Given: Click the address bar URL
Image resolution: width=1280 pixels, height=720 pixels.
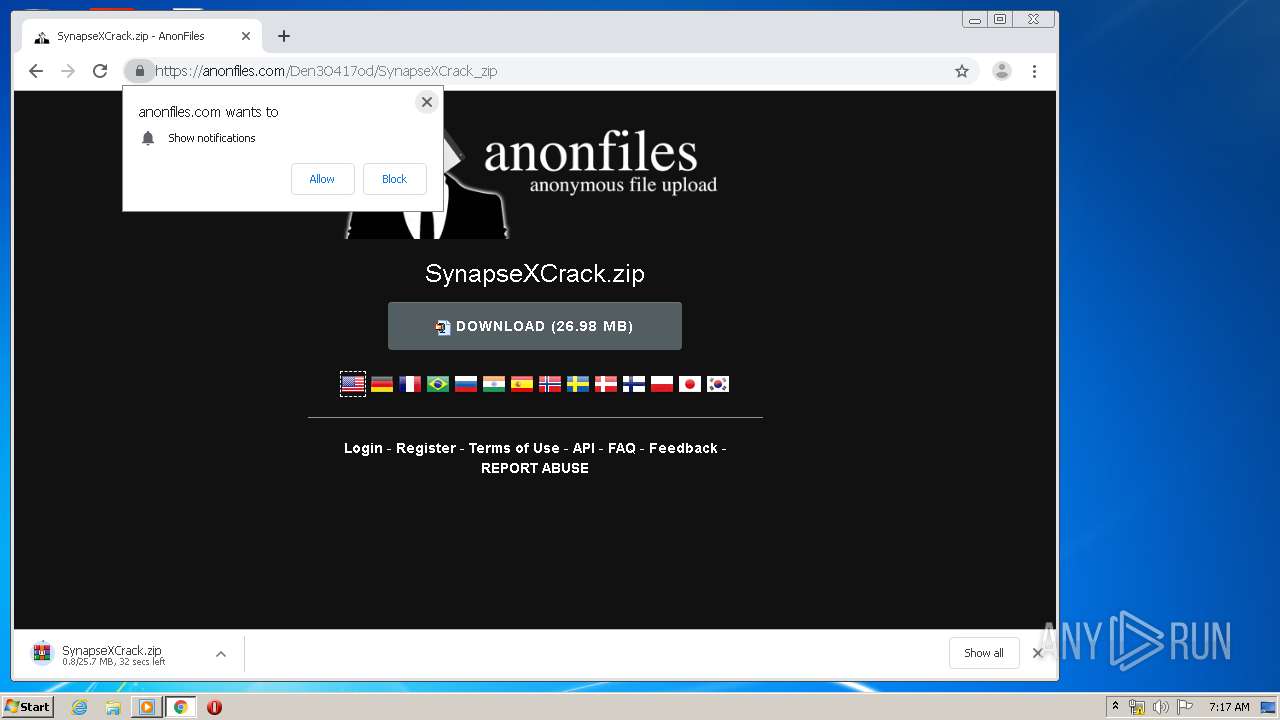Looking at the screenshot, I should [x=326, y=71].
